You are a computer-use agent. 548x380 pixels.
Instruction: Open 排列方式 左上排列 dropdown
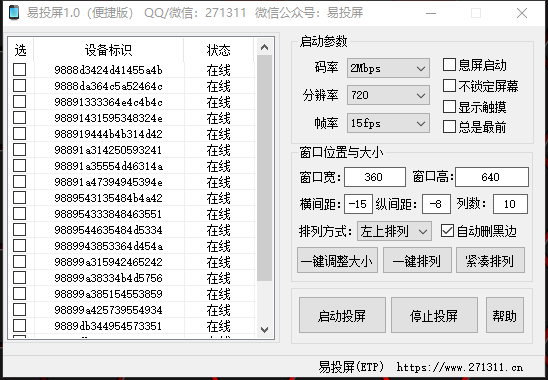click(x=394, y=231)
